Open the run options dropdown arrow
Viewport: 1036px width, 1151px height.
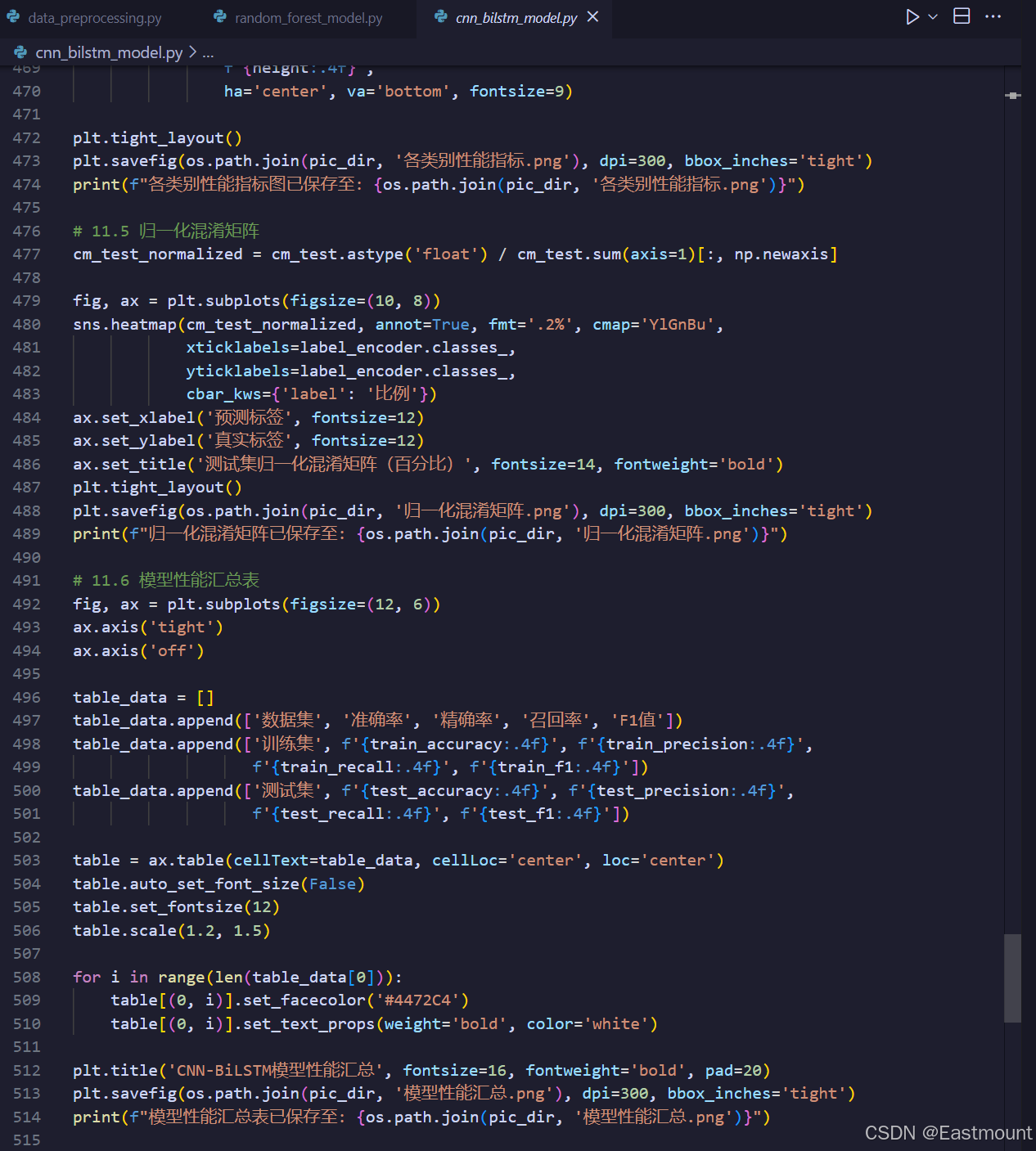[933, 17]
